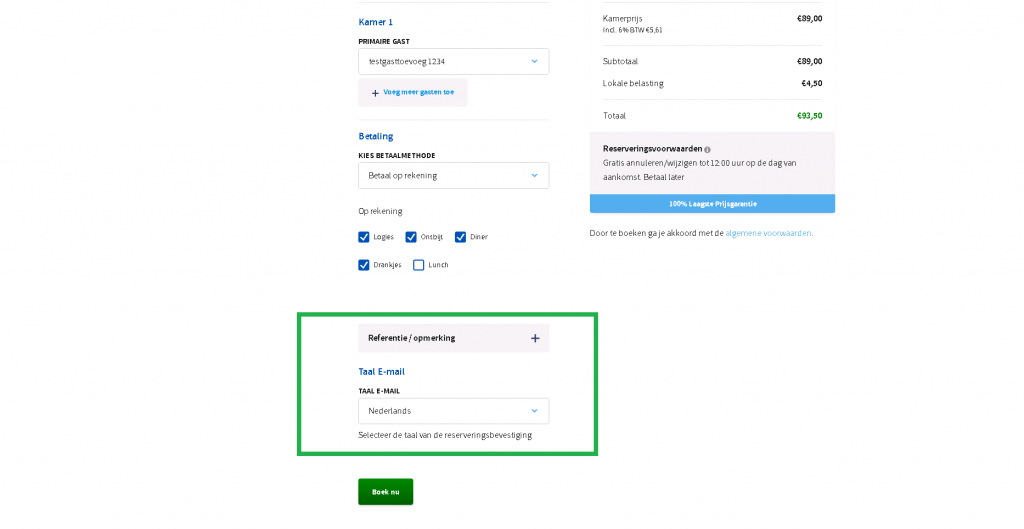Open the 'algemene voorwaarden' link
This screenshot has width=1024, height=529.
point(768,233)
